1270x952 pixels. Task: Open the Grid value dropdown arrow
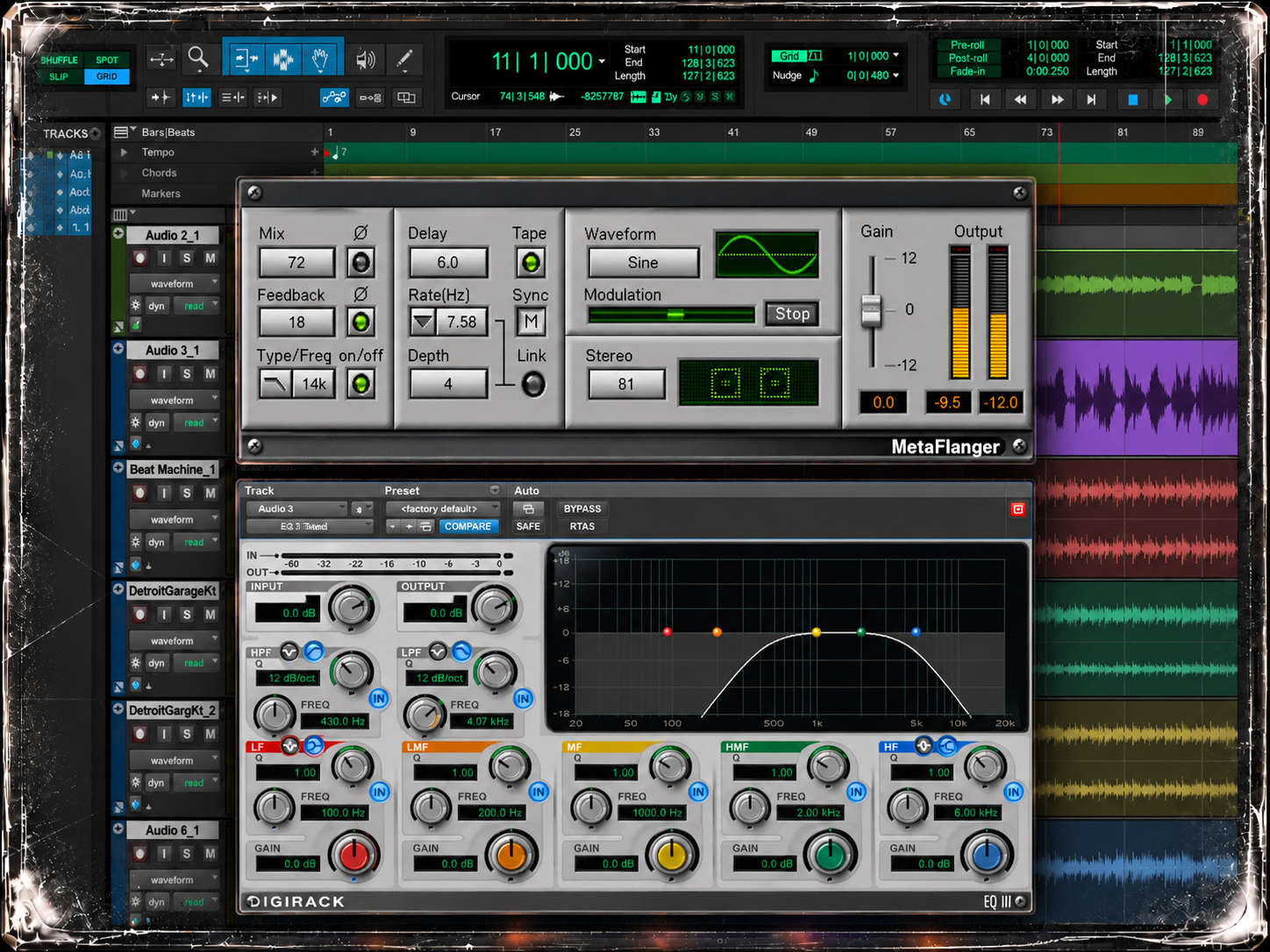pyautogui.click(x=895, y=55)
